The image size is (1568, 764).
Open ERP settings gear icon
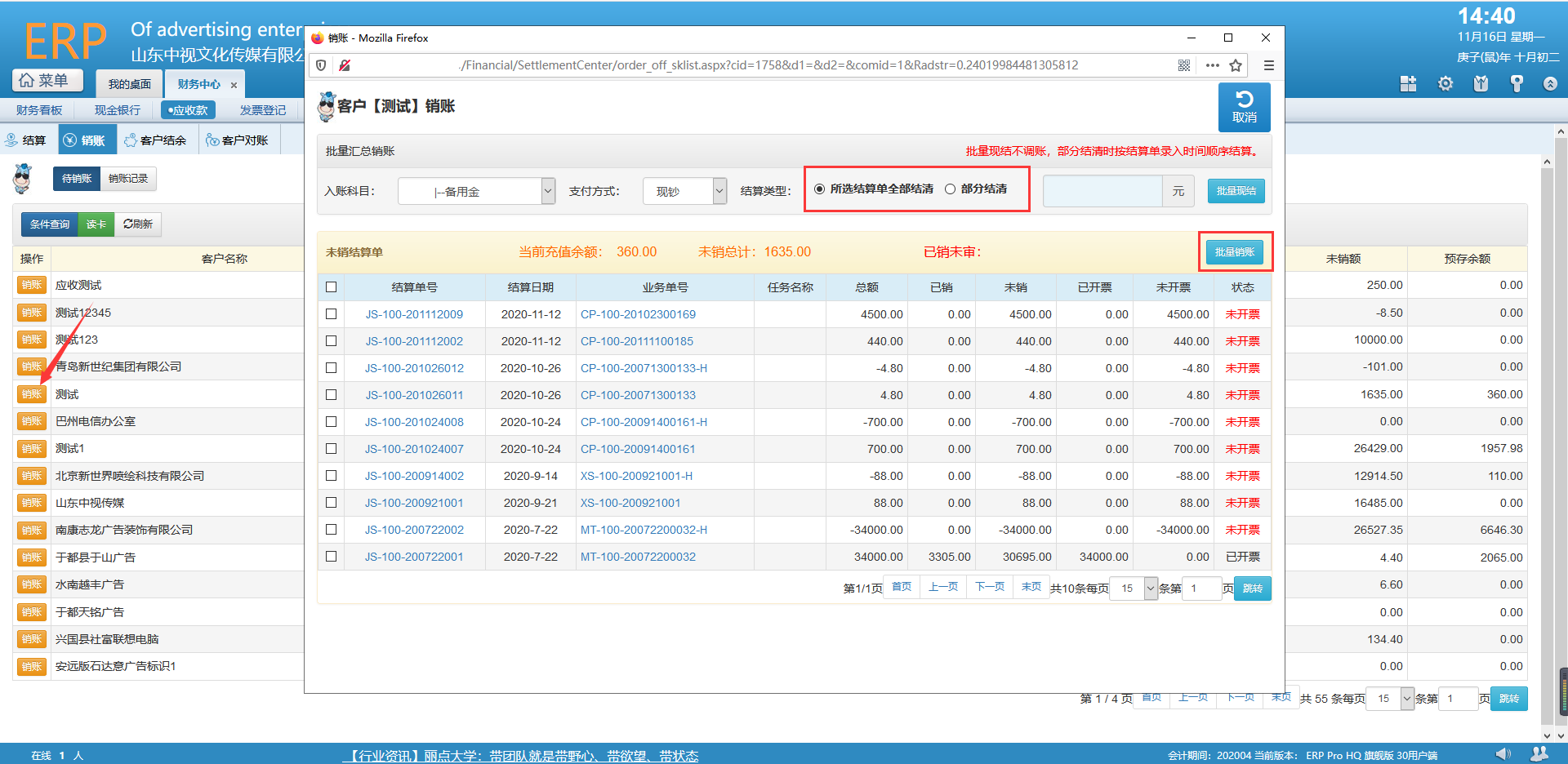1445,84
